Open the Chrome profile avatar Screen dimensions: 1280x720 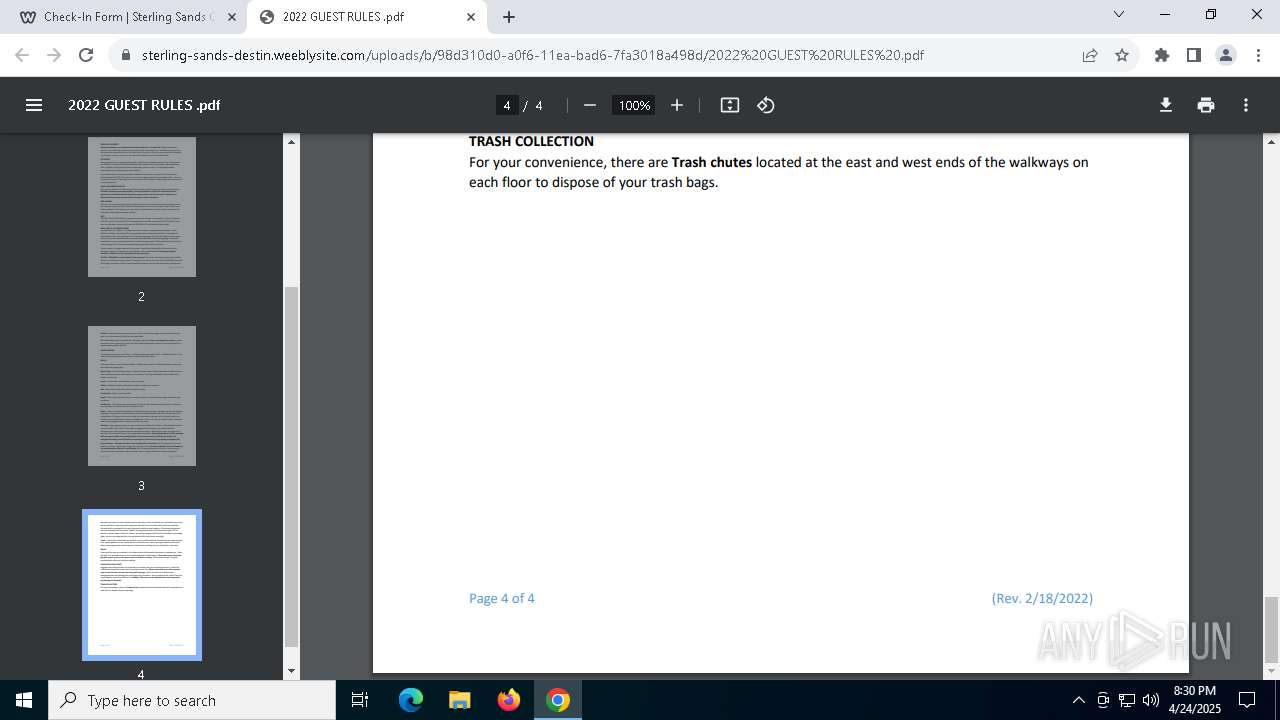1226,55
